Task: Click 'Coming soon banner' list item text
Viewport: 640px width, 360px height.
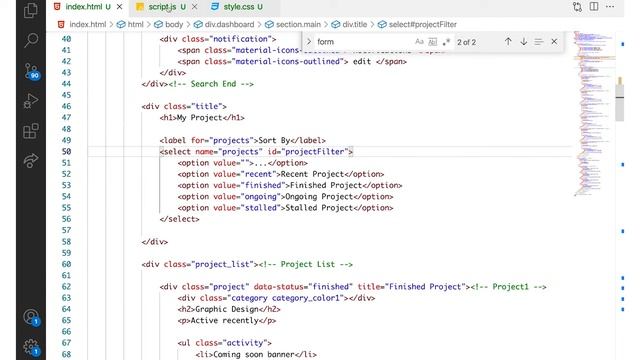Action: [254, 354]
